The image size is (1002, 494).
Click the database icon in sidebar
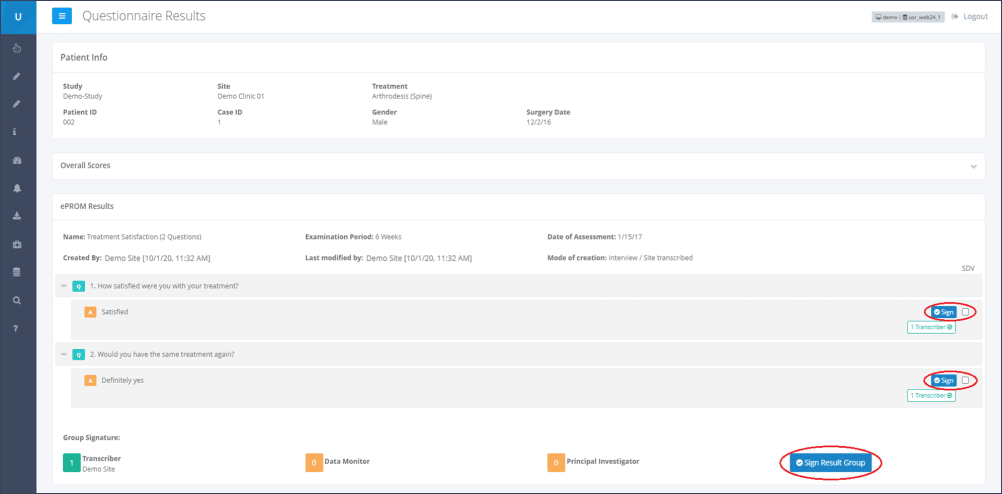17,272
